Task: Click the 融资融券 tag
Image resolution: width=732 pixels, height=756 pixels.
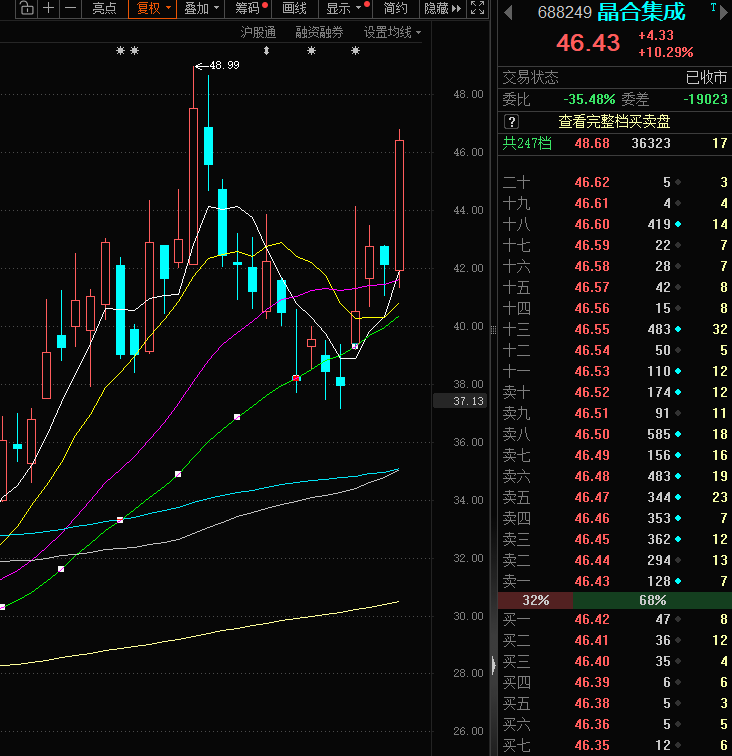Action: (319, 32)
